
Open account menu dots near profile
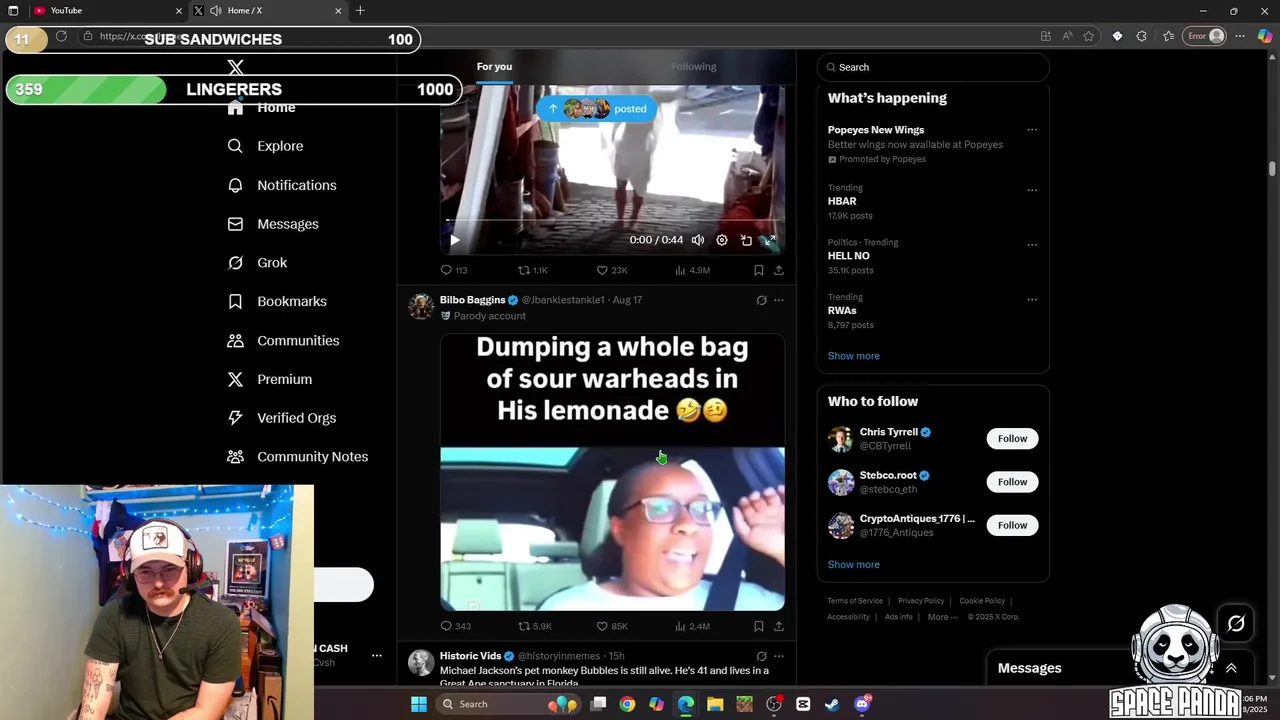[377, 656]
